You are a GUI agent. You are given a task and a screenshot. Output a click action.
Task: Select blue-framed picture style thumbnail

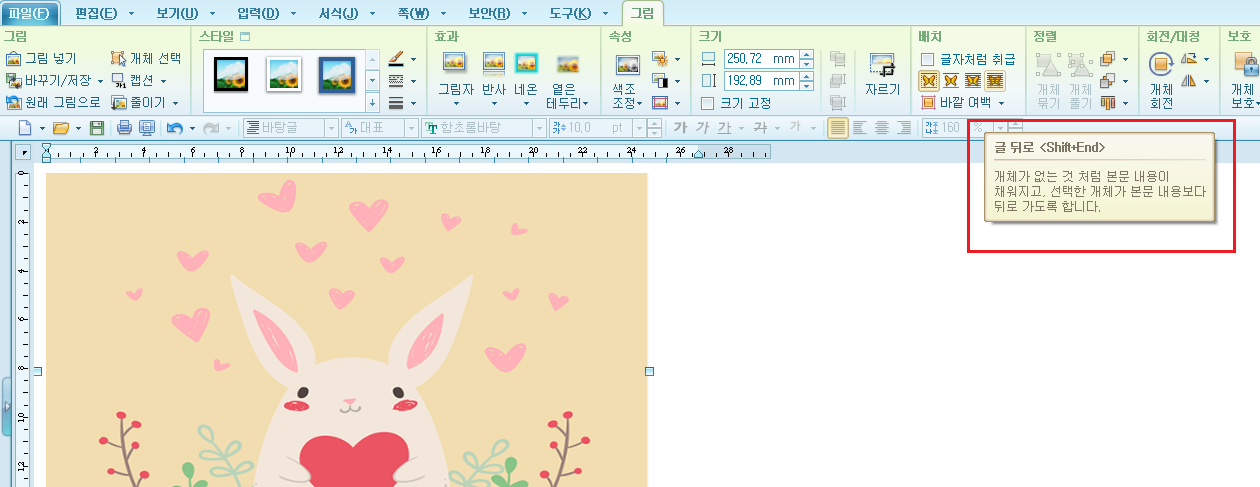coord(336,73)
